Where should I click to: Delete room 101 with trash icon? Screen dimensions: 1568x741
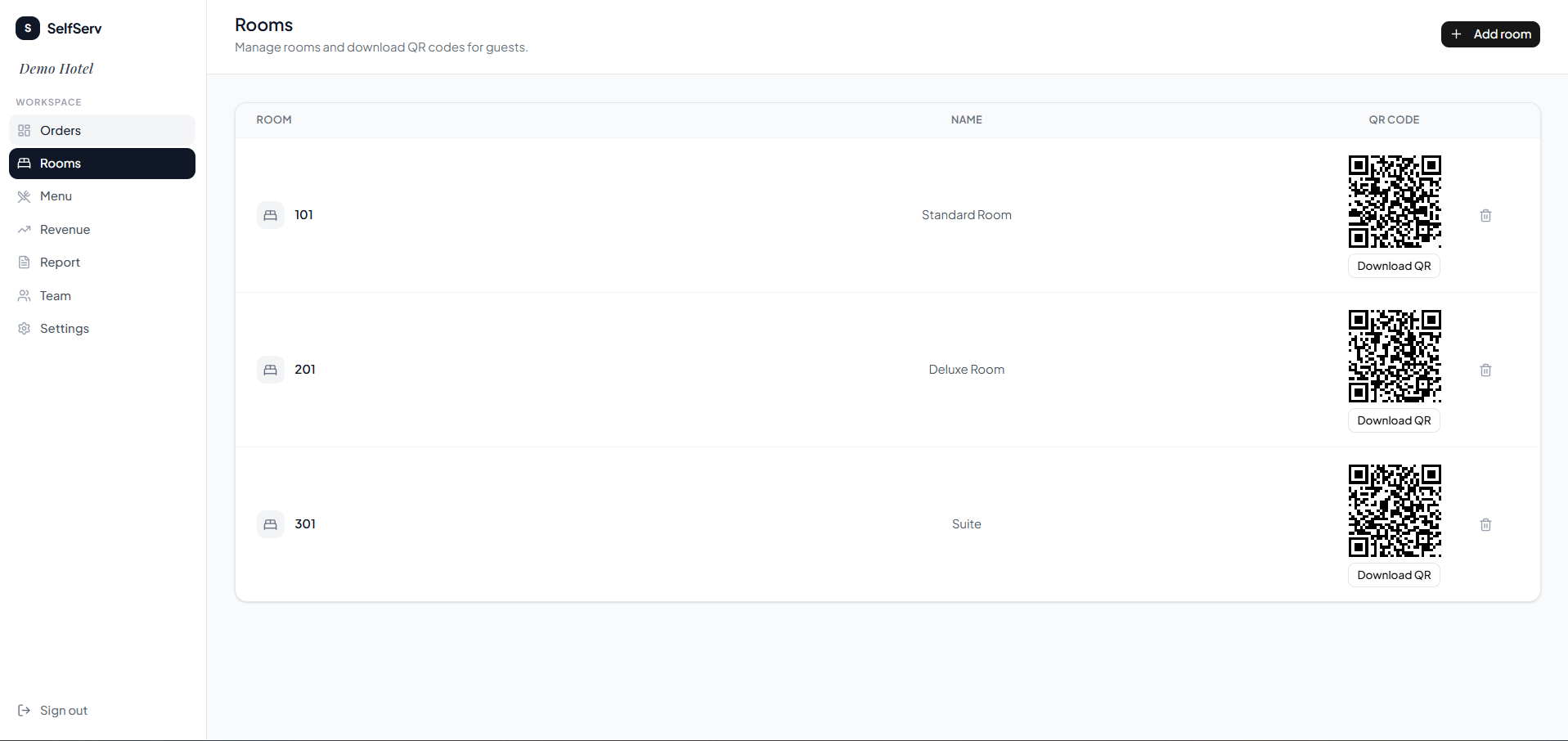pyautogui.click(x=1485, y=215)
